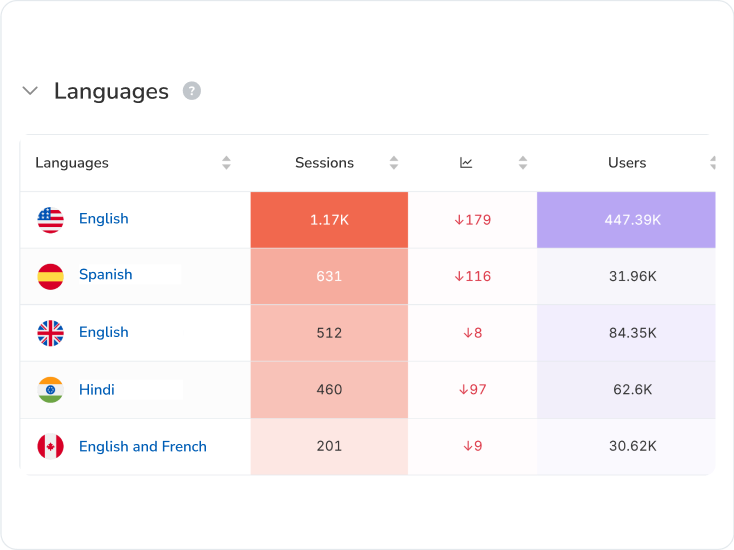The image size is (734, 550).
Task: Collapse the Languages section chevron
Action: (x=30, y=91)
